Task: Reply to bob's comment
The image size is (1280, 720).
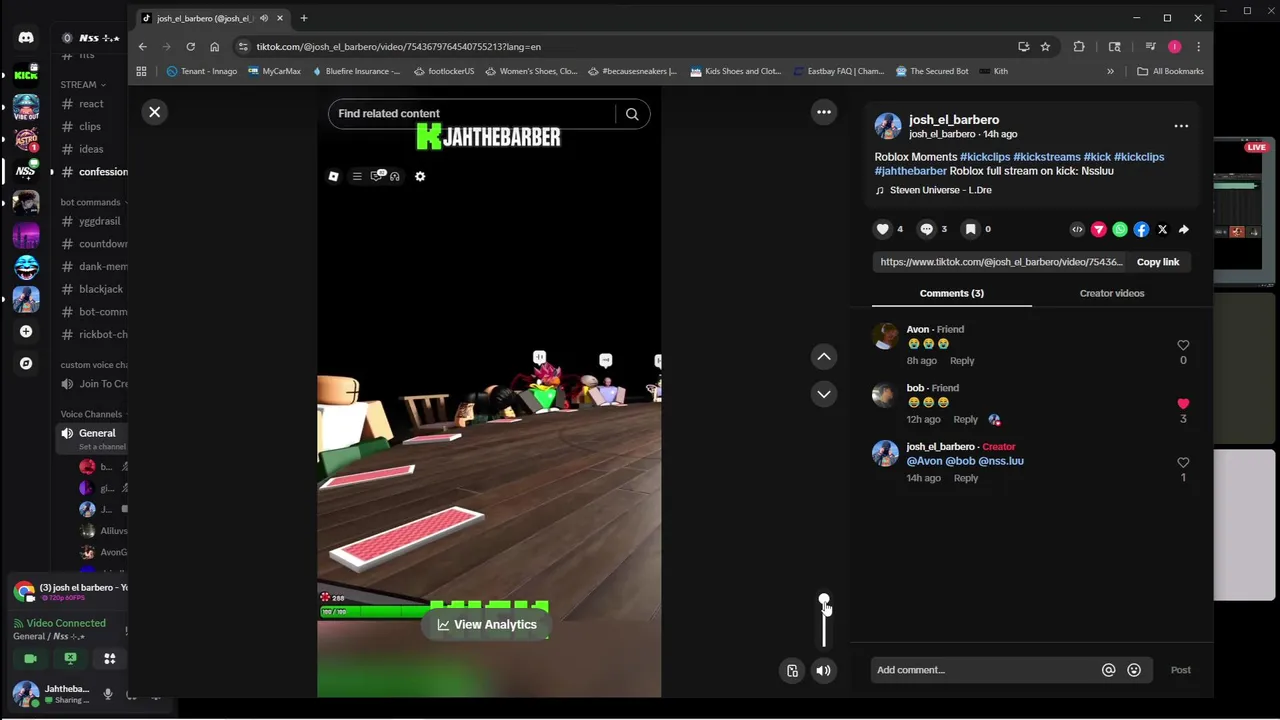Action: (965, 420)
